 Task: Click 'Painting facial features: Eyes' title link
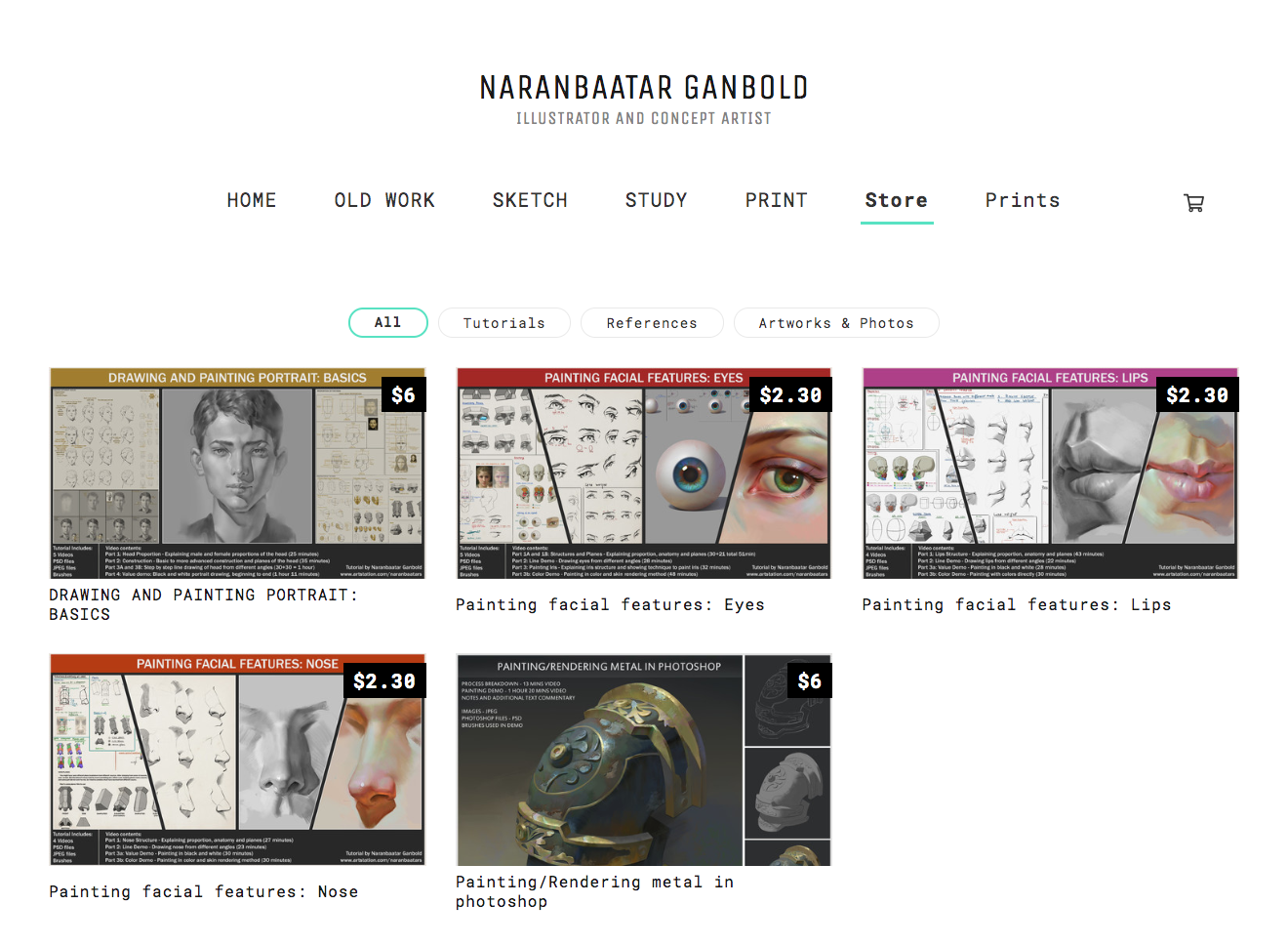[x=610, y=605]
